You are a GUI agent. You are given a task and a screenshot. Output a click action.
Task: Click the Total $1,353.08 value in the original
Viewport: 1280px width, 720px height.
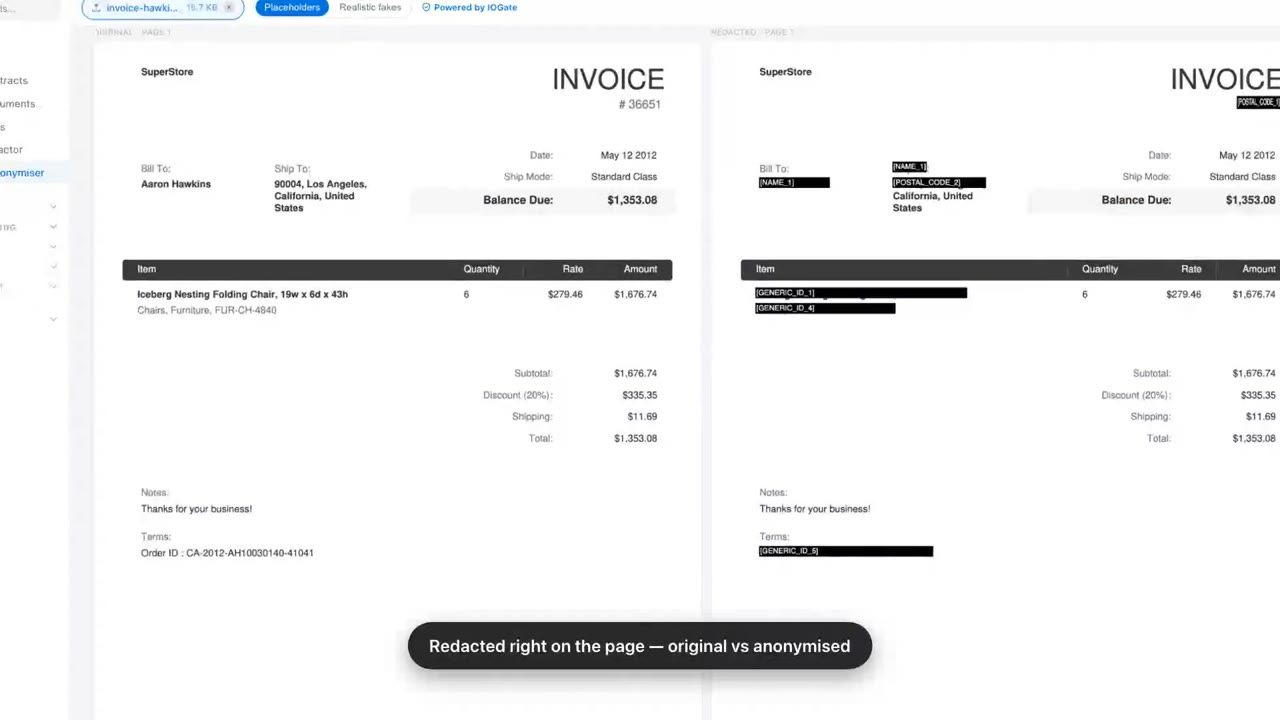(x=635, y=439)
